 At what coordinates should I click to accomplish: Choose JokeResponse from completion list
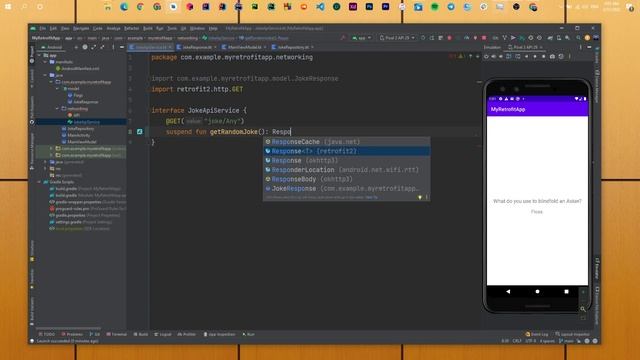(x=346, y=189)
